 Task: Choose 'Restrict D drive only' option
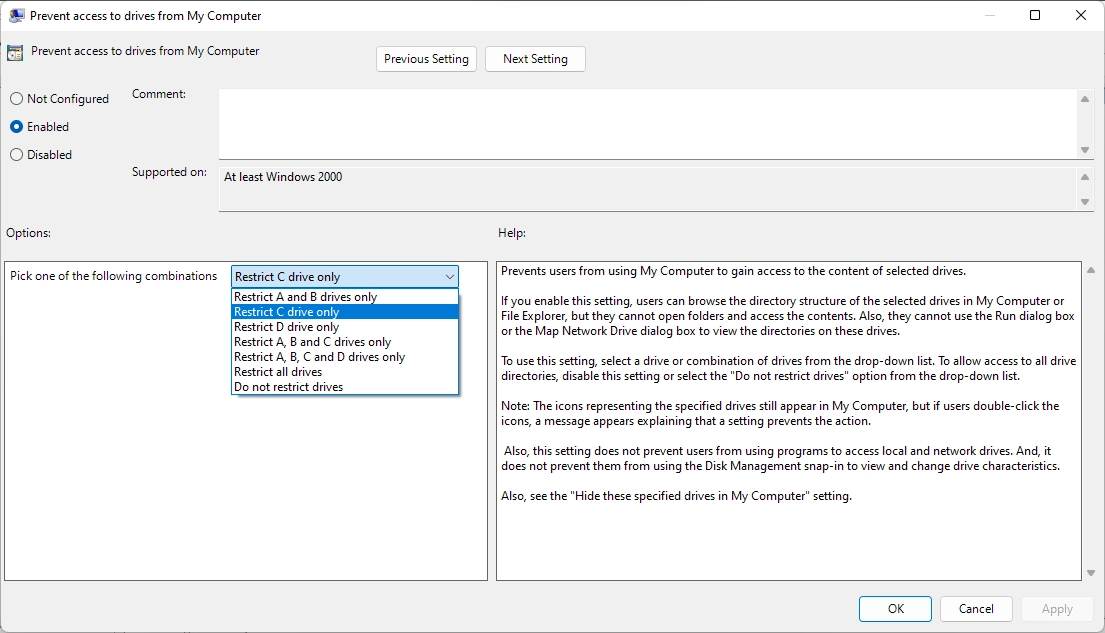[286, 327]
